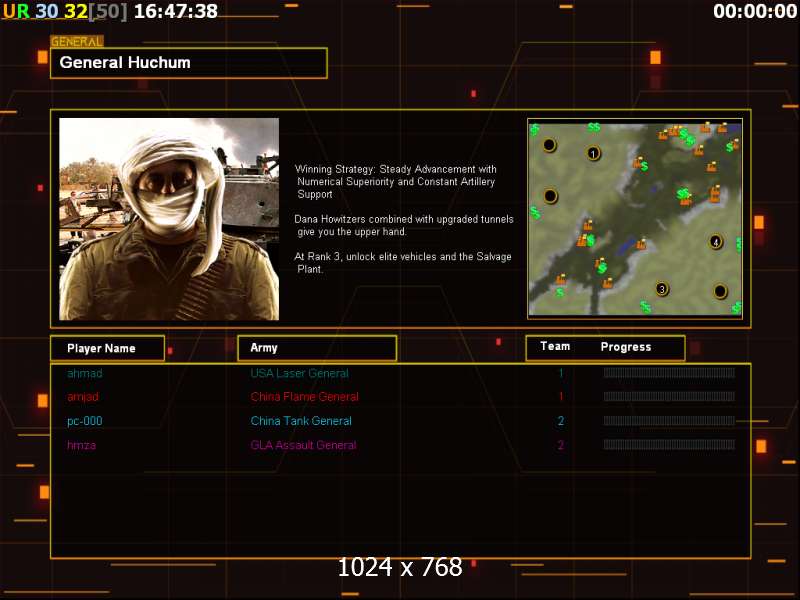The image size is (800, 600).
Task: Click the Army column header
Action: [317, 348]
